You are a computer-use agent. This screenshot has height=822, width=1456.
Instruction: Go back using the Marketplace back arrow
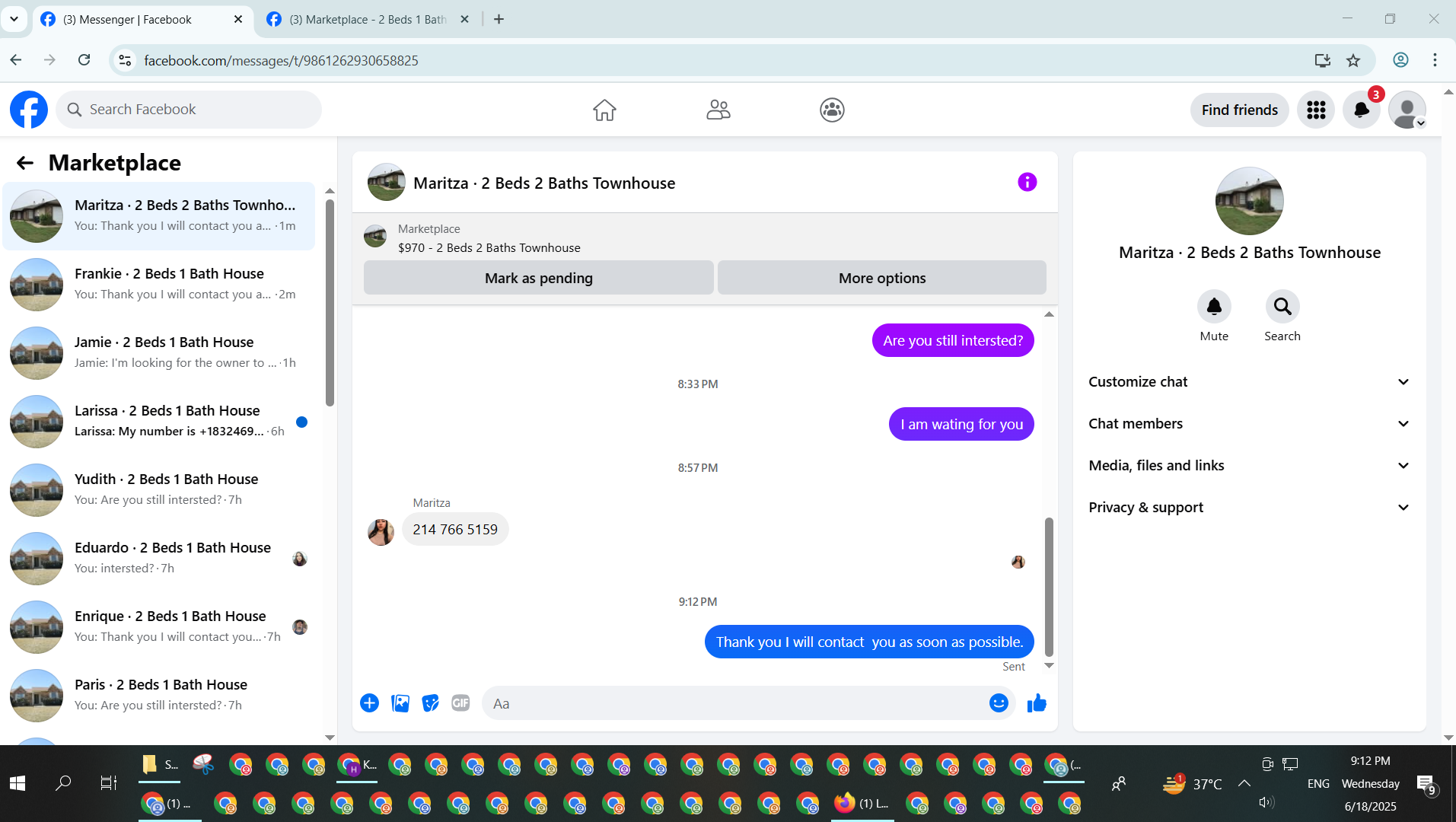click(x=25, y=163)
